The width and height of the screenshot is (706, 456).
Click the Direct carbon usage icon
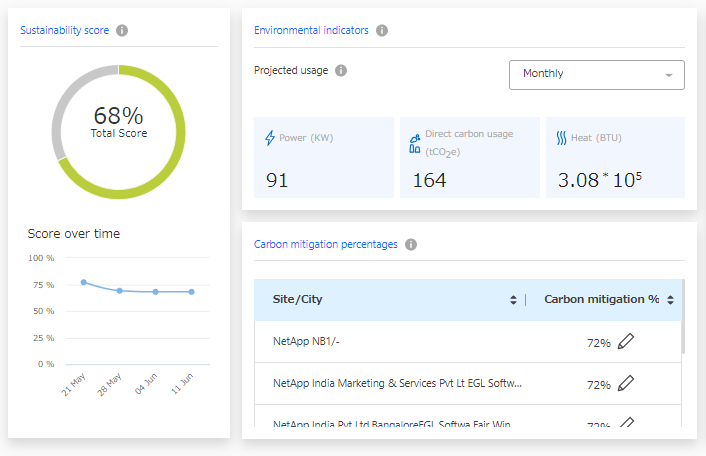[x=414, y=142]
